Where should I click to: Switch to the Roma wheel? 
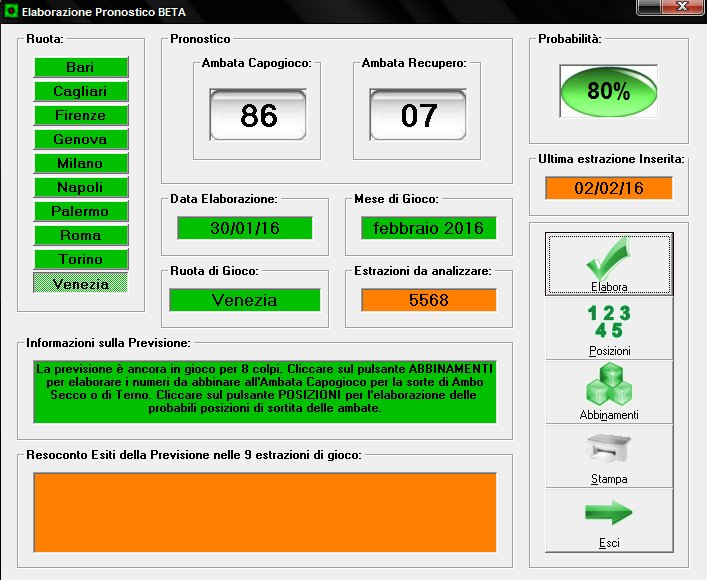pos(81,235)
